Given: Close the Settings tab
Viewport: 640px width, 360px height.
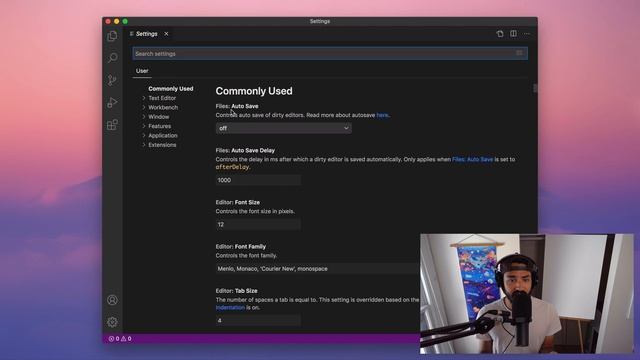Looking at the screenshot, I should pos(166,34).
